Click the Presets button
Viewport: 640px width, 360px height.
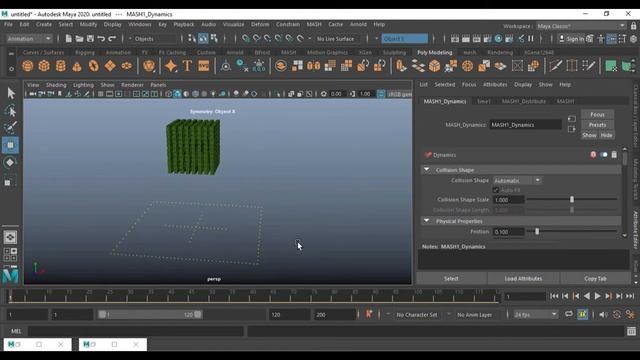click(x=597, y=125)
